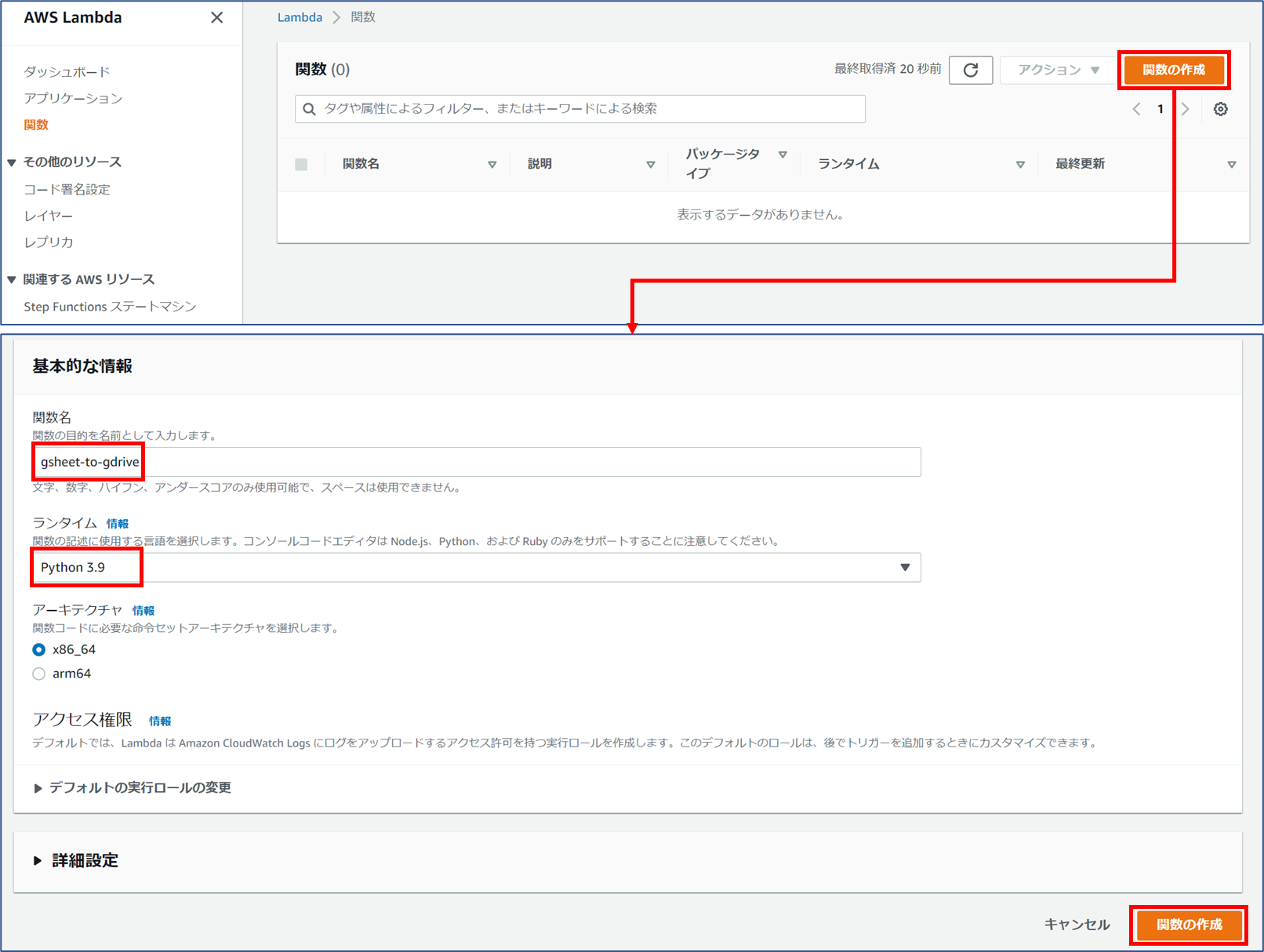This screenshot has width=1264, height=952.
Task: Open ダッシュボード in sidebar
Action: pos(67,71)
